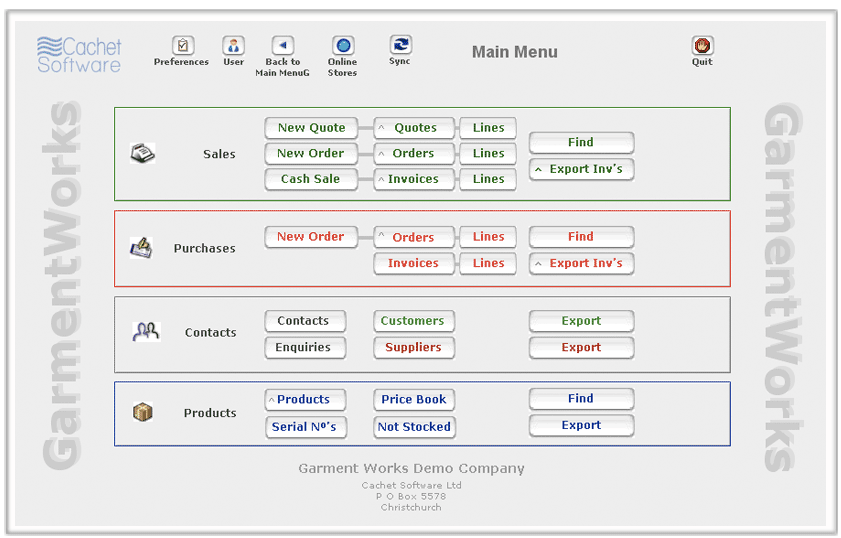Click the Preferences label

point(181,62)
